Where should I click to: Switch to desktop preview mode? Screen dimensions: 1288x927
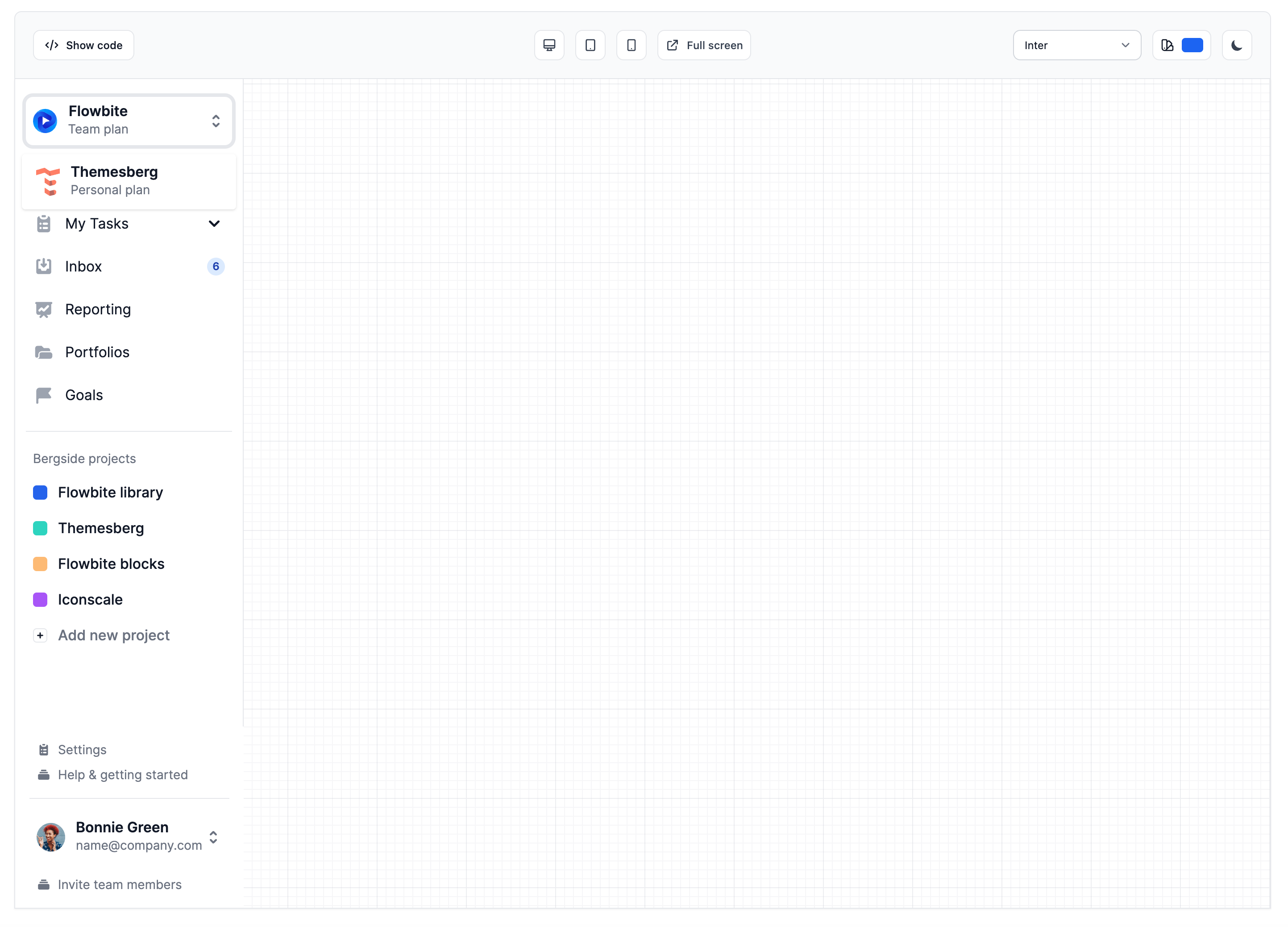[x=548, y=45]
